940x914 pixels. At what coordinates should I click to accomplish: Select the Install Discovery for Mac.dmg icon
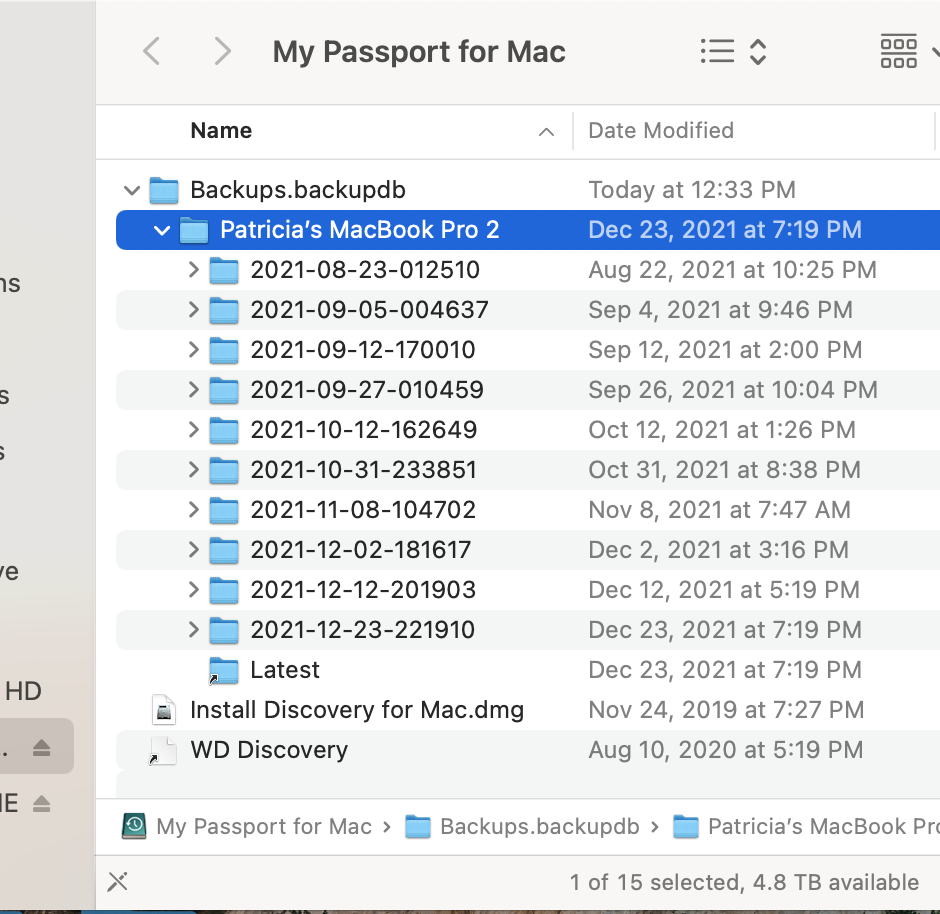point(164,710)
